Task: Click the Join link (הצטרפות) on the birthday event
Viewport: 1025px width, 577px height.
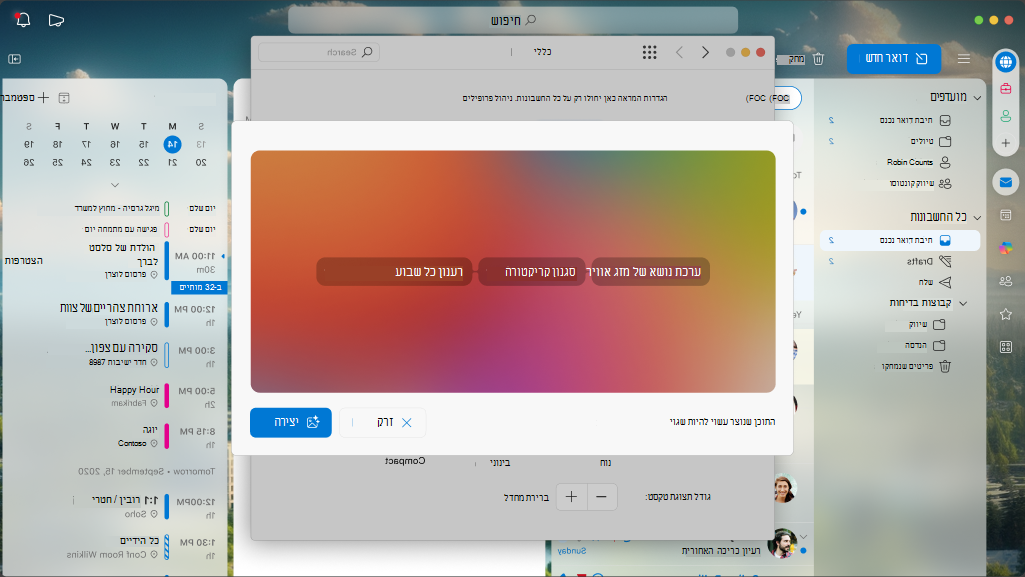Action: point(24,261)
